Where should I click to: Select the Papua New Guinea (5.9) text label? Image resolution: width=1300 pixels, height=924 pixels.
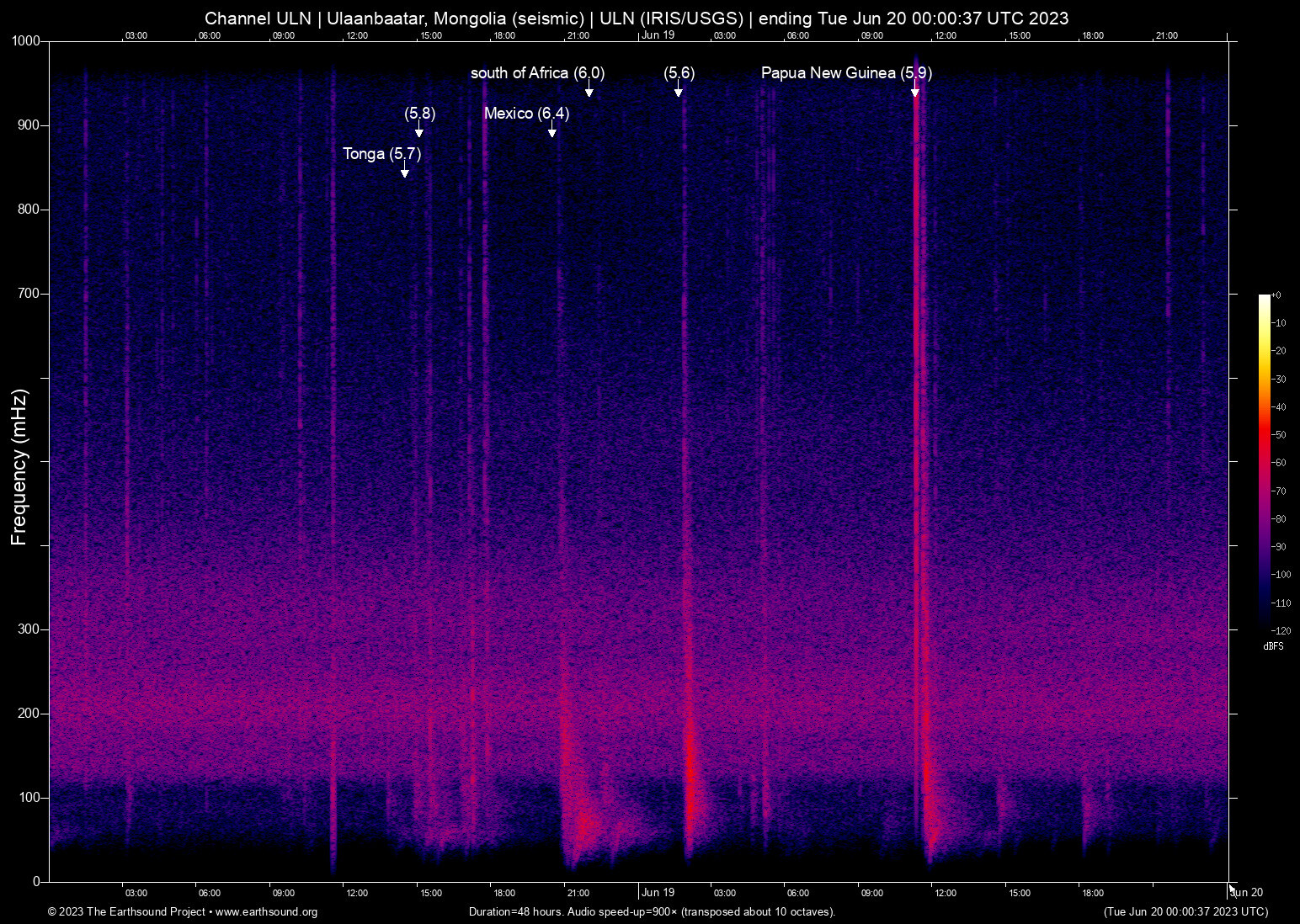tap(845, 73)
